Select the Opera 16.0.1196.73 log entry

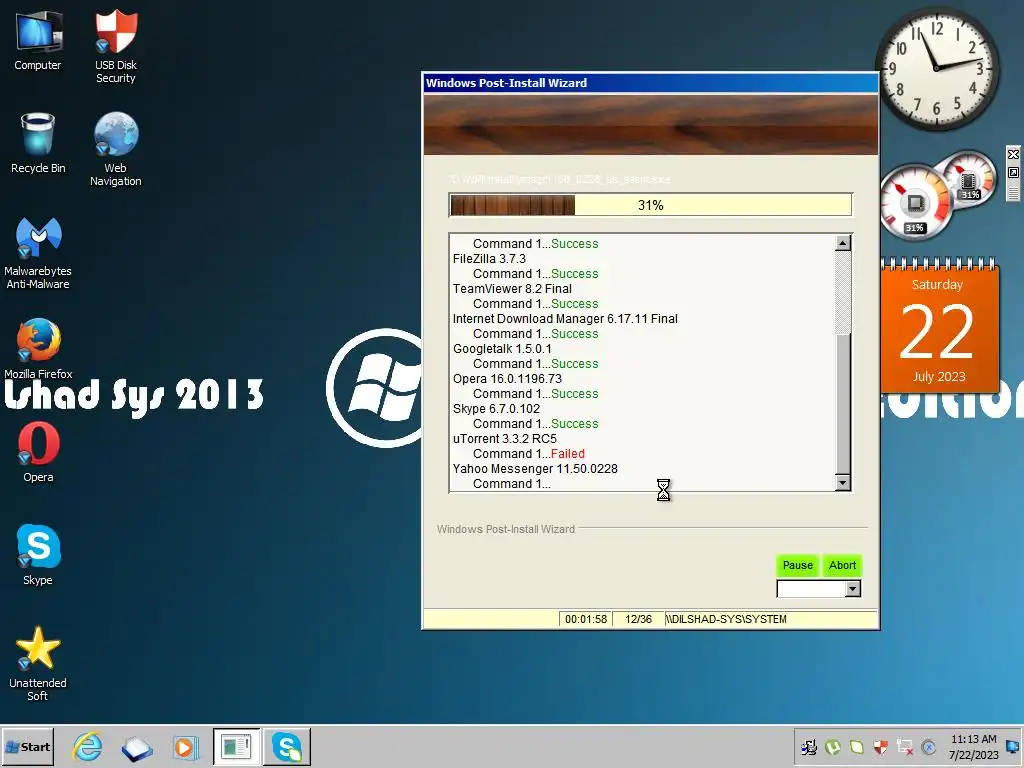507,379
